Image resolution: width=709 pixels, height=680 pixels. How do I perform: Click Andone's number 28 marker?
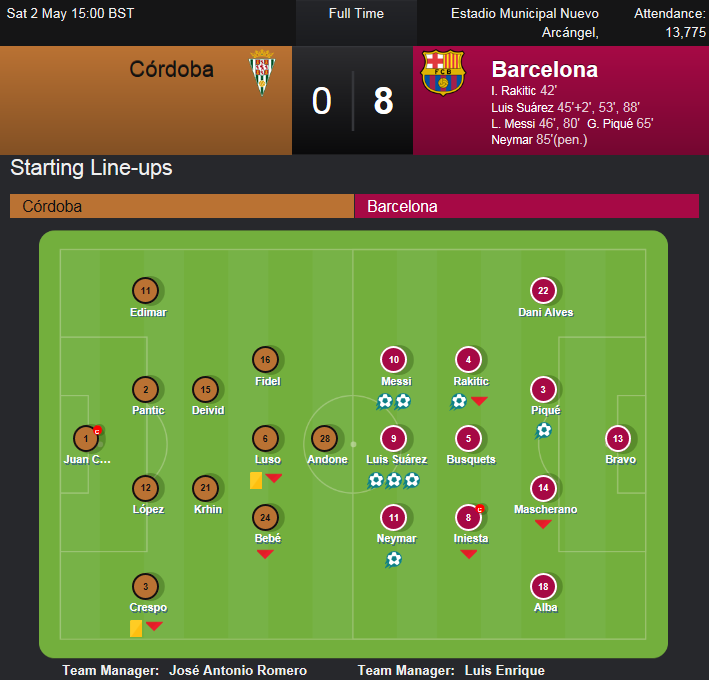[x=325, y=439]
